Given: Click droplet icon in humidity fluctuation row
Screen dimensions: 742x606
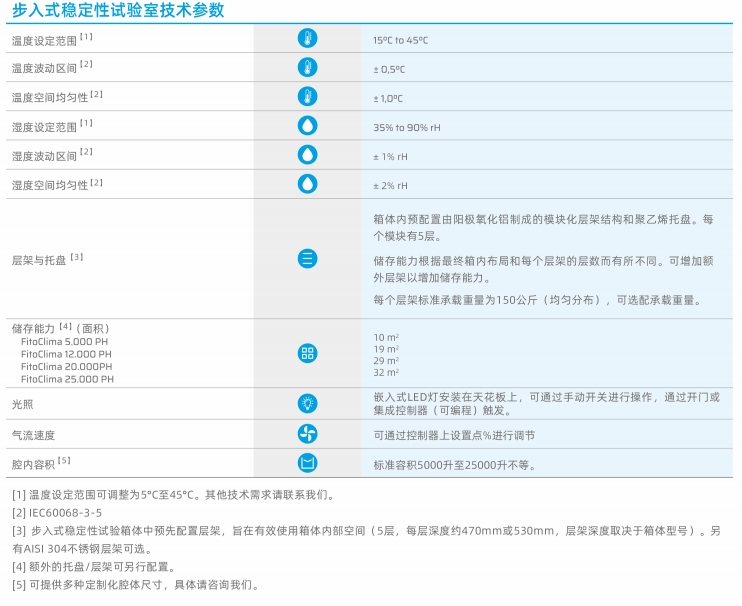Looking at the screenshot, I should point(307,156).
